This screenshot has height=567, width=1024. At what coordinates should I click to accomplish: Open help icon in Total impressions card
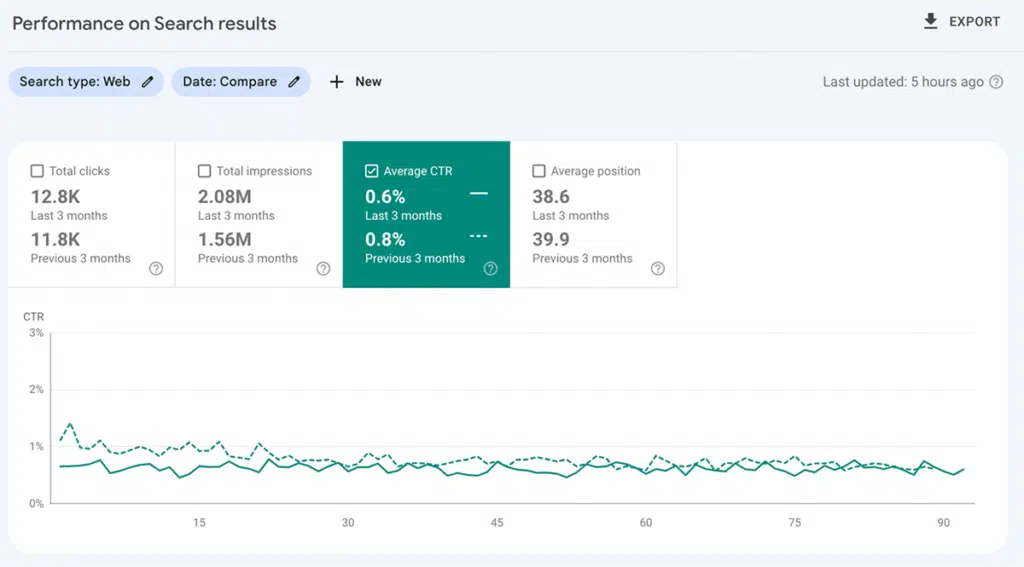point(323,268)
